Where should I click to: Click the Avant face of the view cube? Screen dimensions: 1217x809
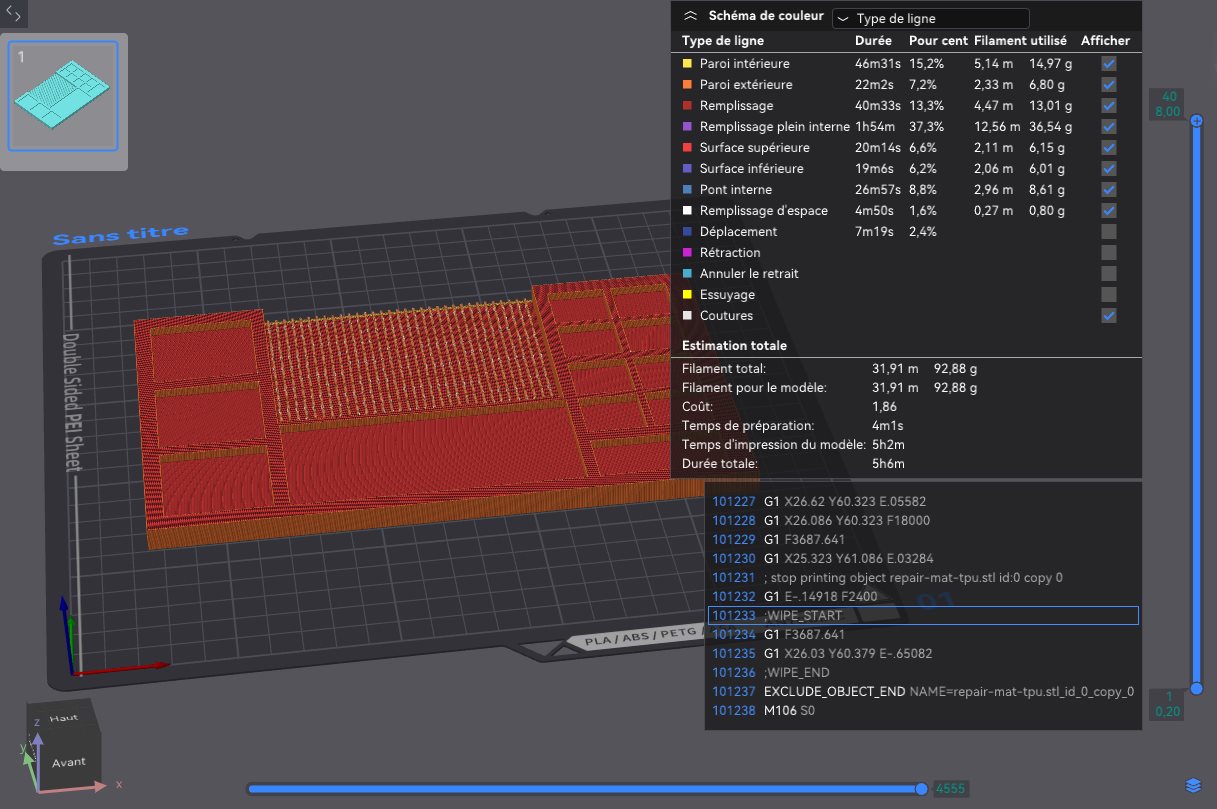[x=69, y=762]
